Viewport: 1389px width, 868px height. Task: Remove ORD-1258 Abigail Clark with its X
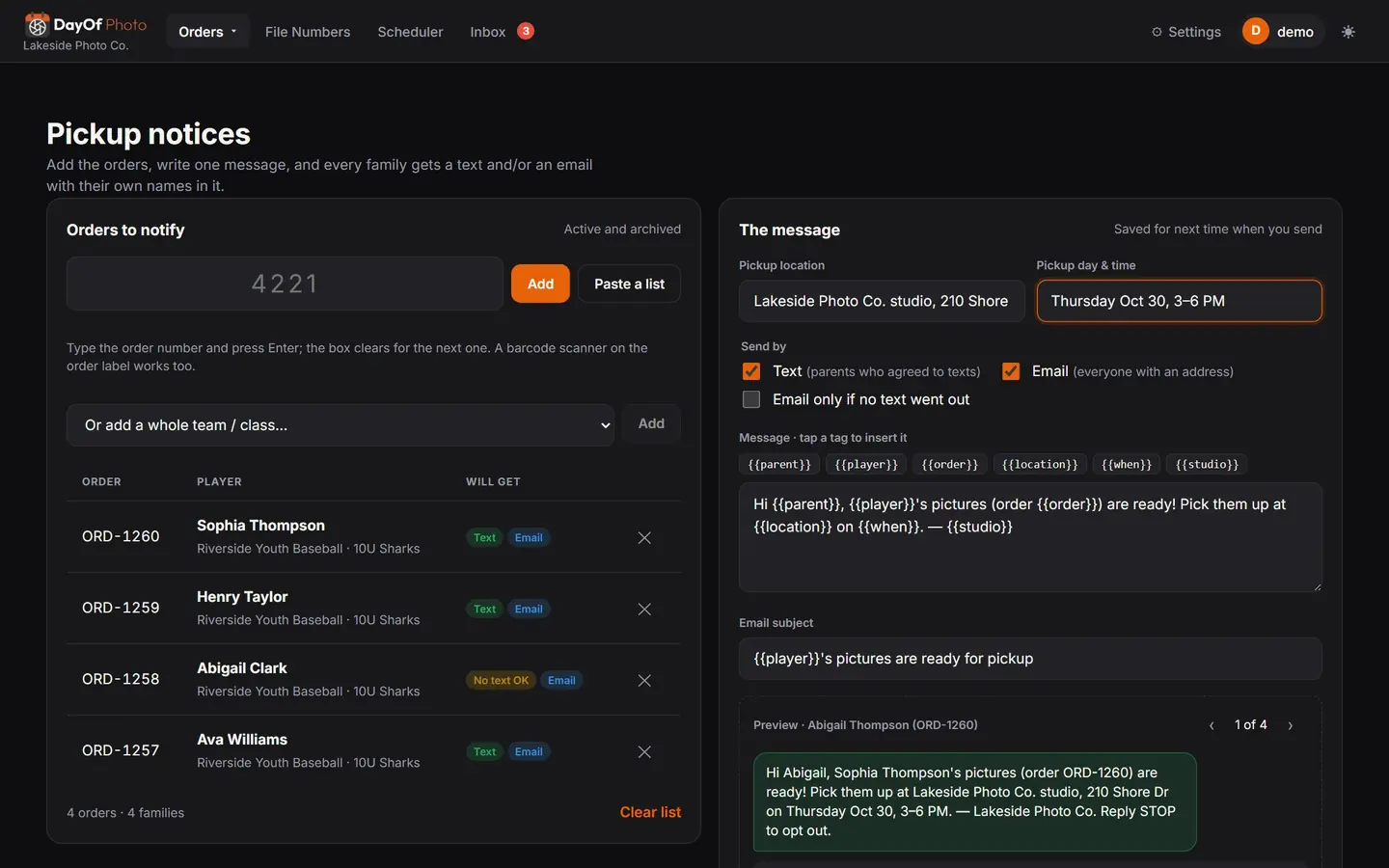[x=644, y=680]
